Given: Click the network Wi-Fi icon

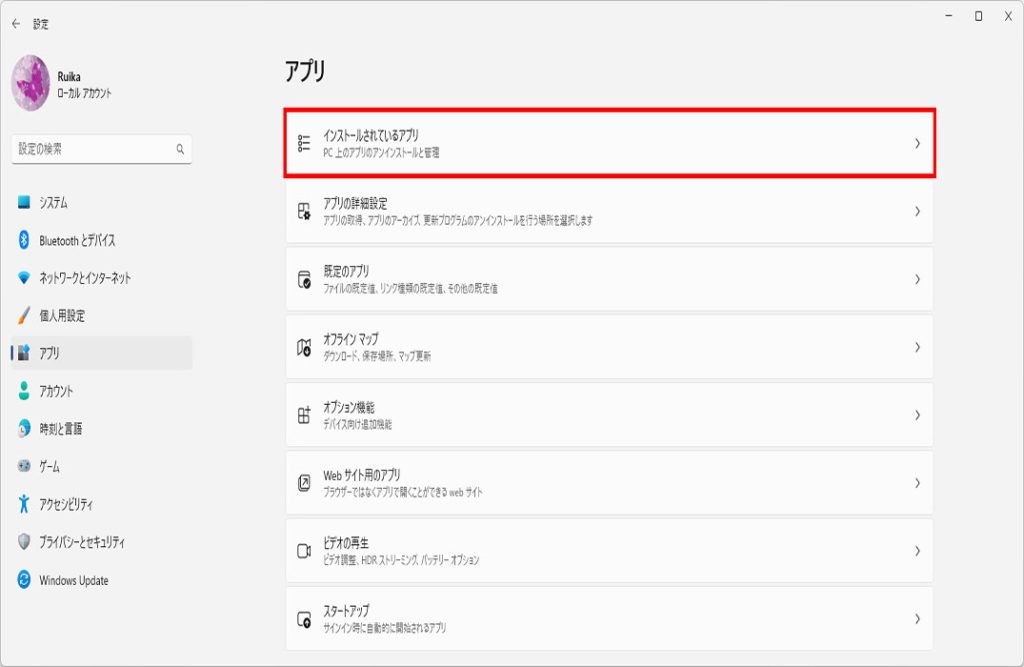Looking at the screenshot, I should coord(24,278).
